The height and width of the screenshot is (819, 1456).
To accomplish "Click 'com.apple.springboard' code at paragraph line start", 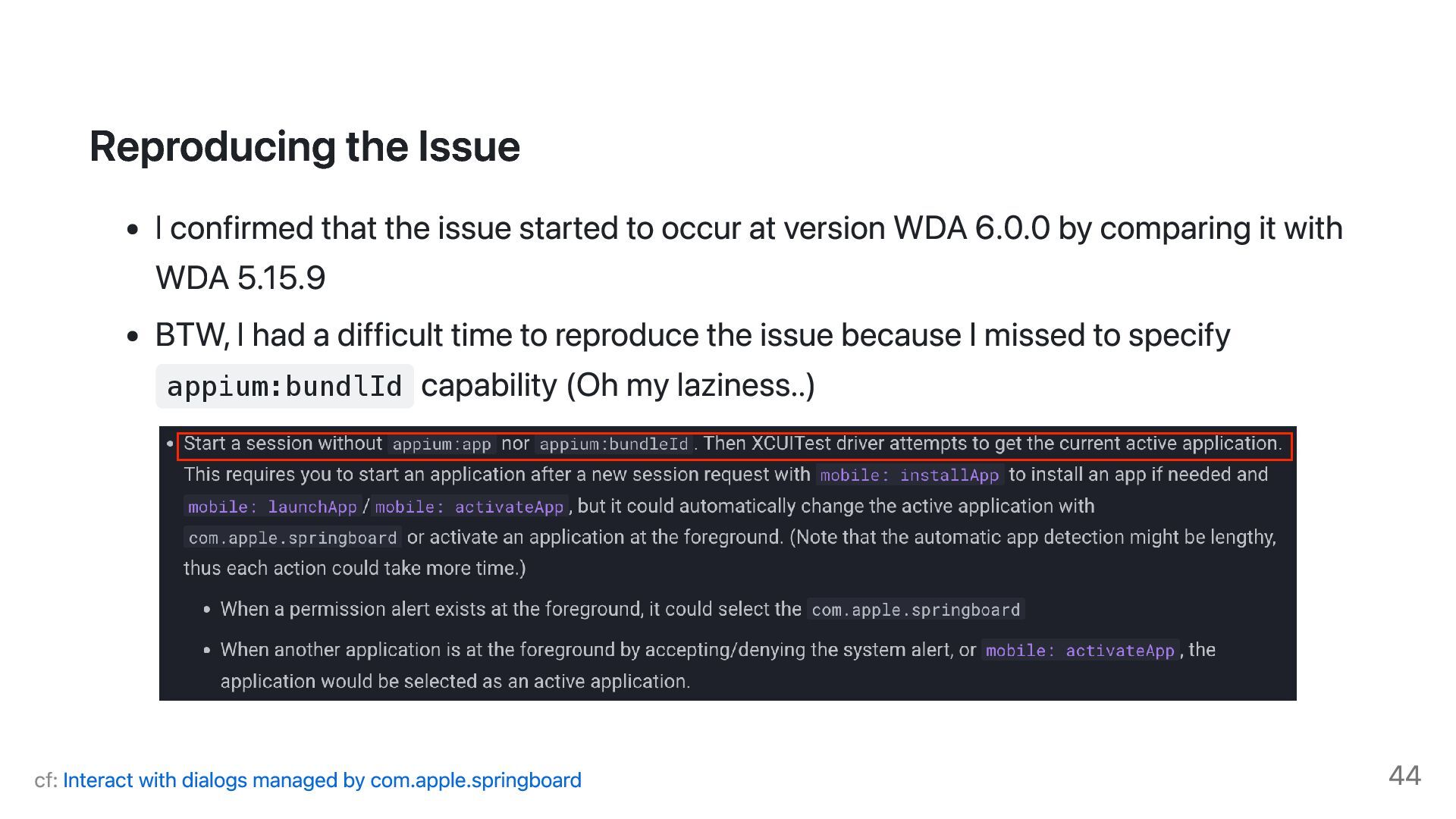I will (292, 538).
